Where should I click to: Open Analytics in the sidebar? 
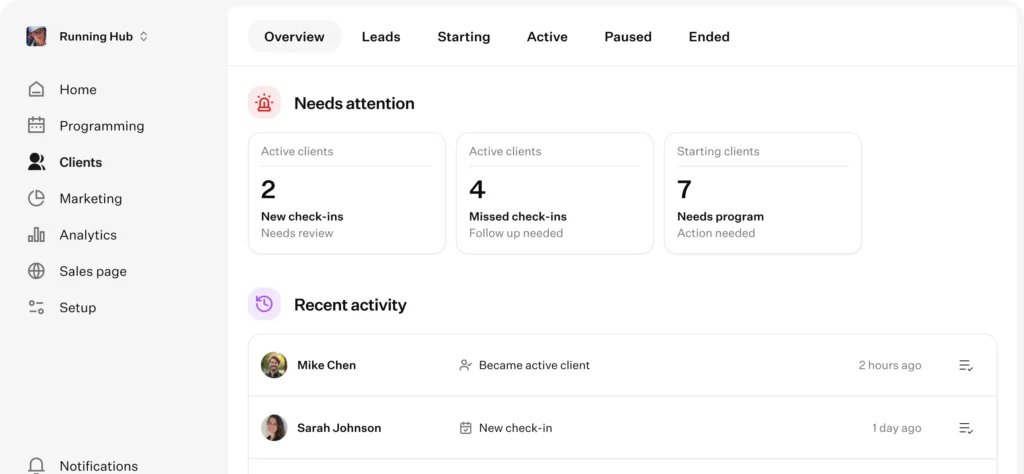tap(88, 235)
